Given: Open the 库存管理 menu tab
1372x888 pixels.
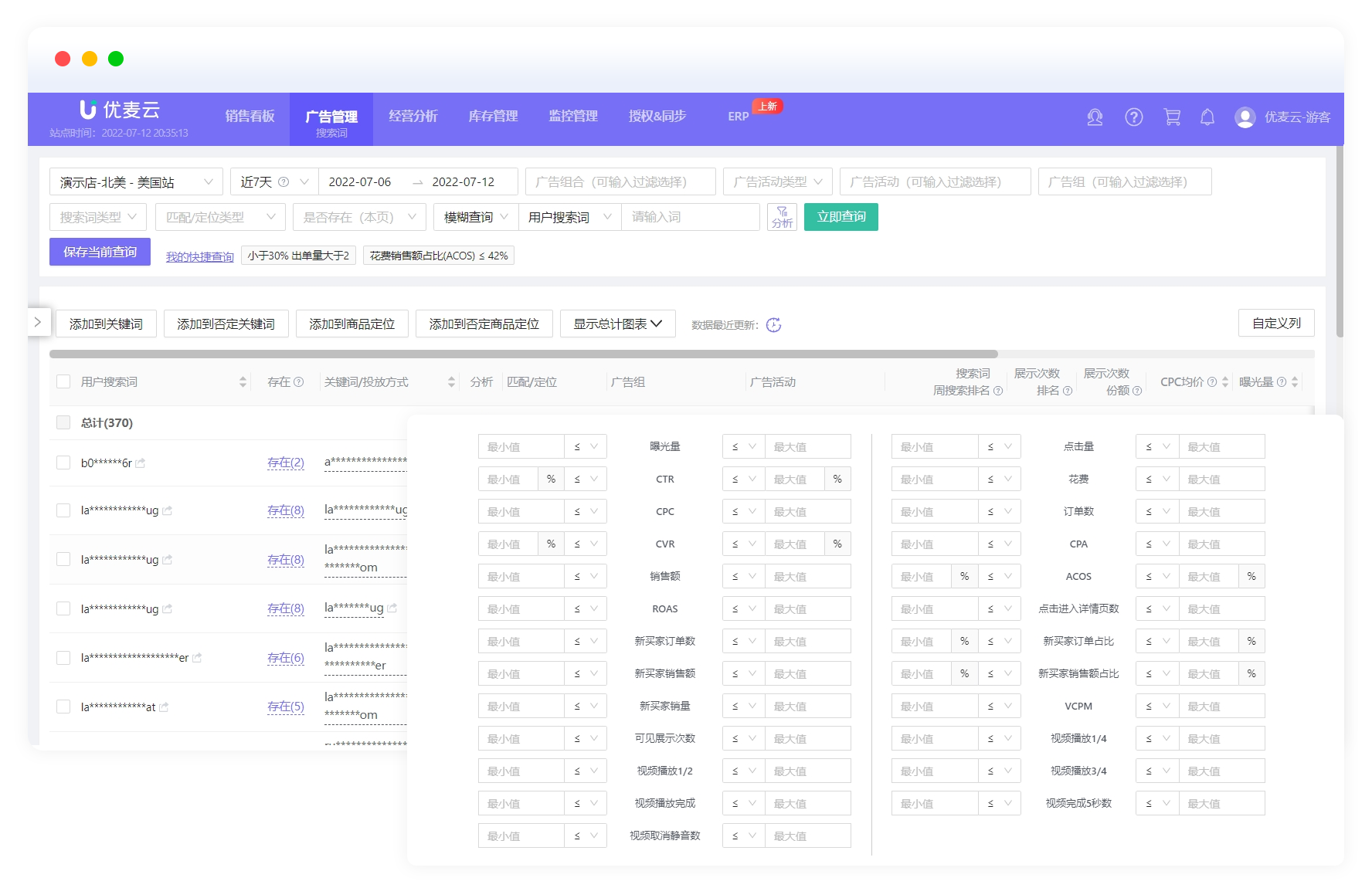Looking at the screenshot, I should [493, 117].
